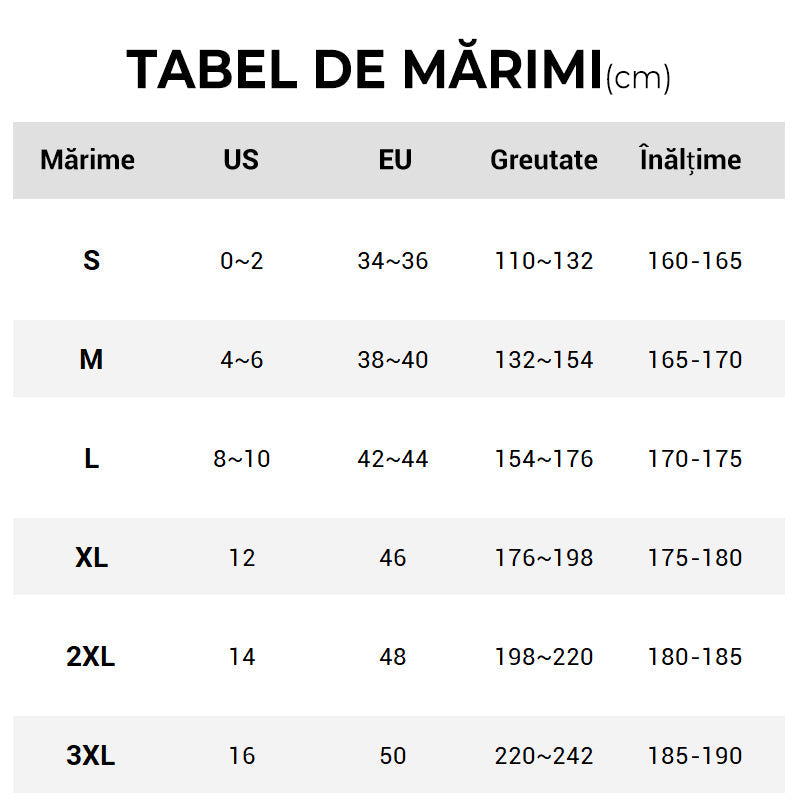
Task: Select the L size row label
Action: coord(91,459)
